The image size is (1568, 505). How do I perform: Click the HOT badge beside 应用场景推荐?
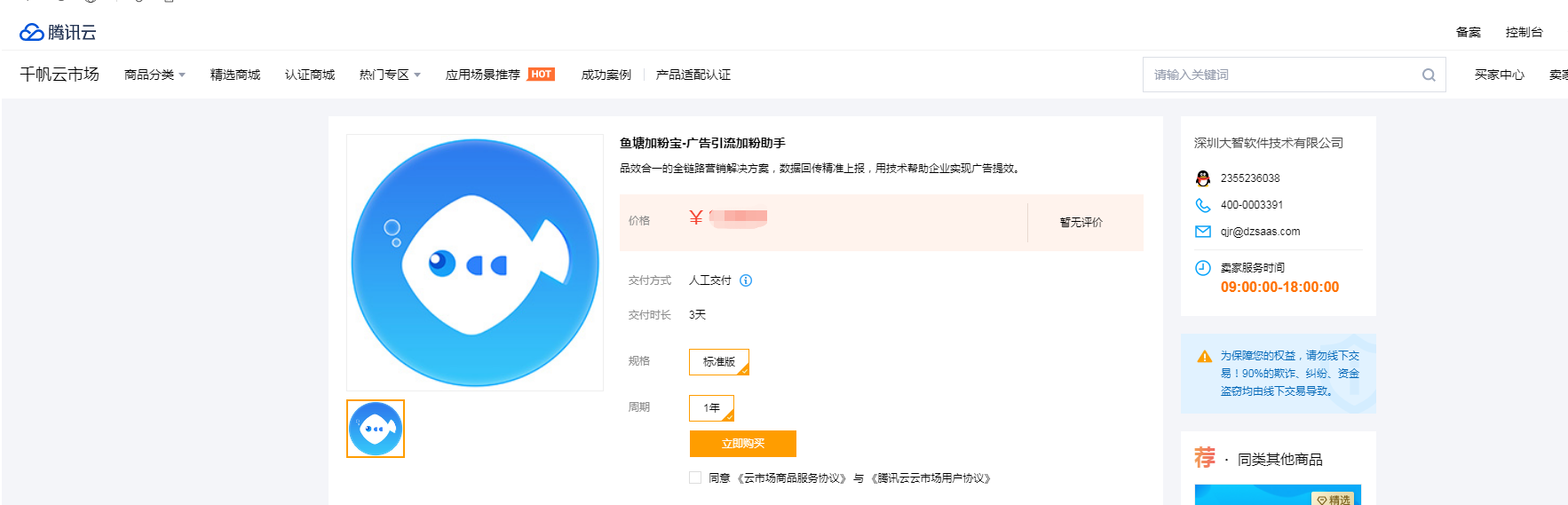(542, 75)
